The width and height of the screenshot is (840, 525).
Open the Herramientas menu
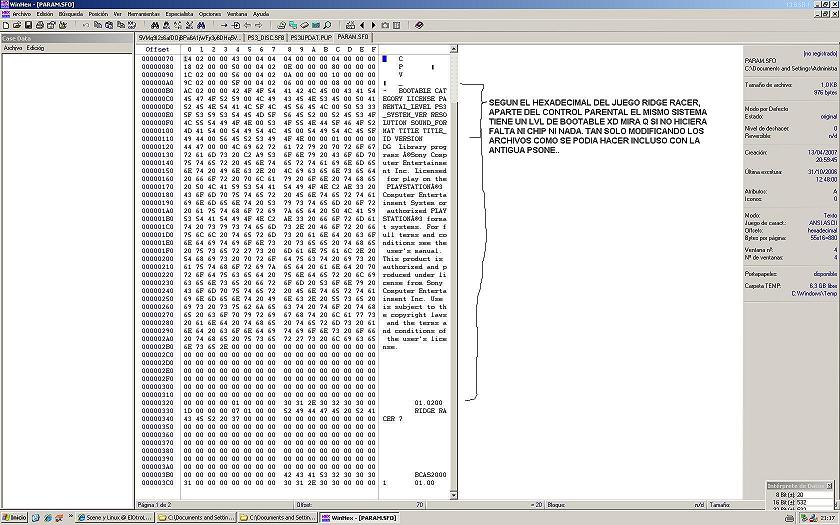(144, 13)
